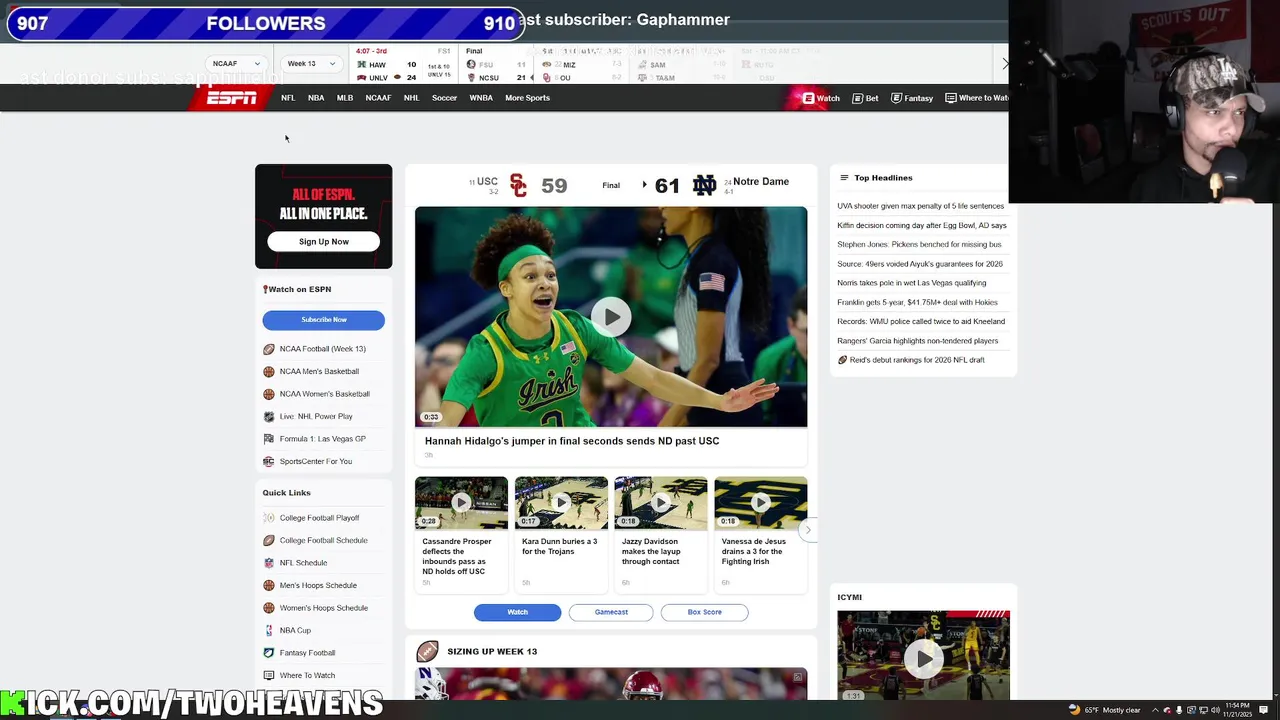The width and height of the screenshot is (1280, 720).
Task: Open UVA shooter given max penalty headline
Action: (x=920, y=206)
